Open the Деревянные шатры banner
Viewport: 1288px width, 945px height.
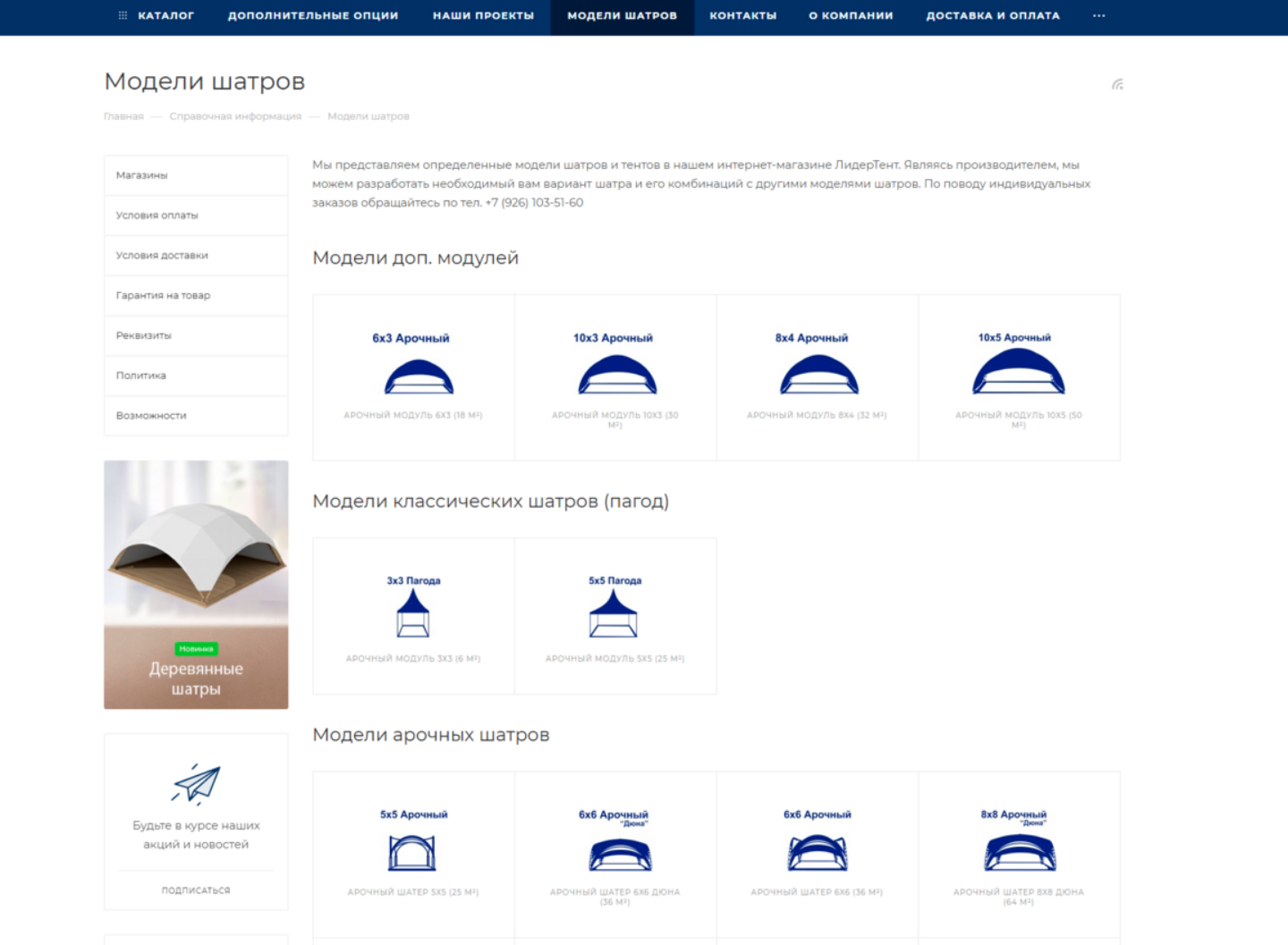click(x=196, y=585)
